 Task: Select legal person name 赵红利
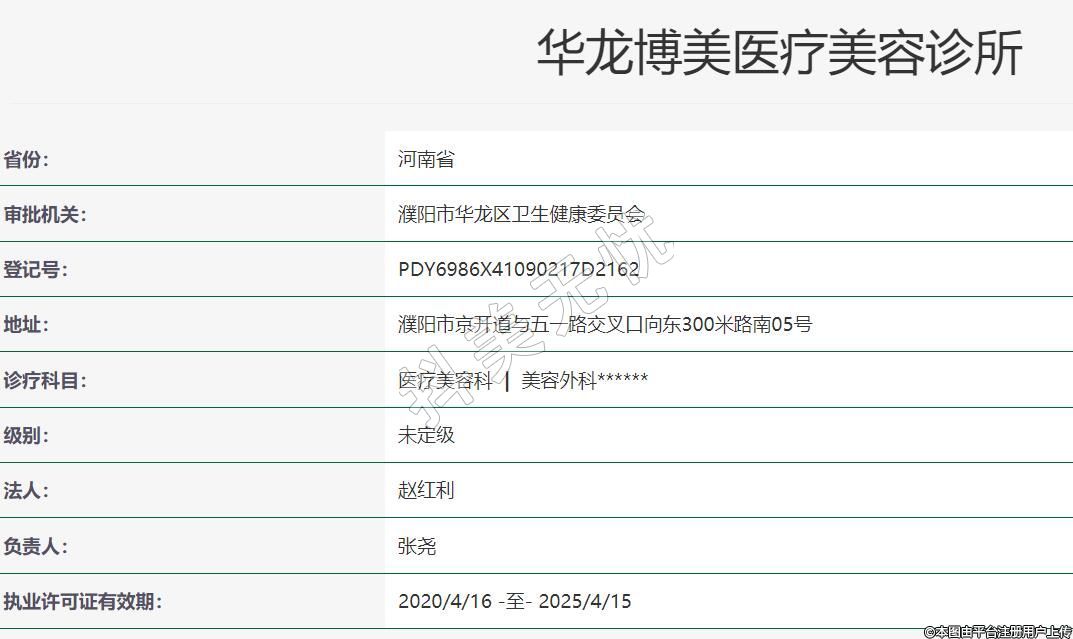tap(426, 490)
